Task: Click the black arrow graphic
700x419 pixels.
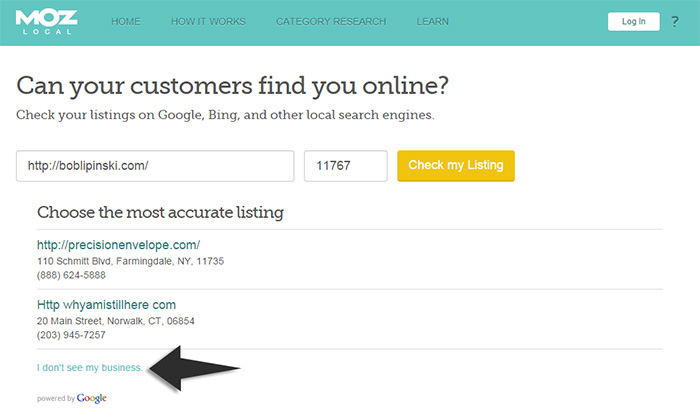Action: [x=194, y=367]
